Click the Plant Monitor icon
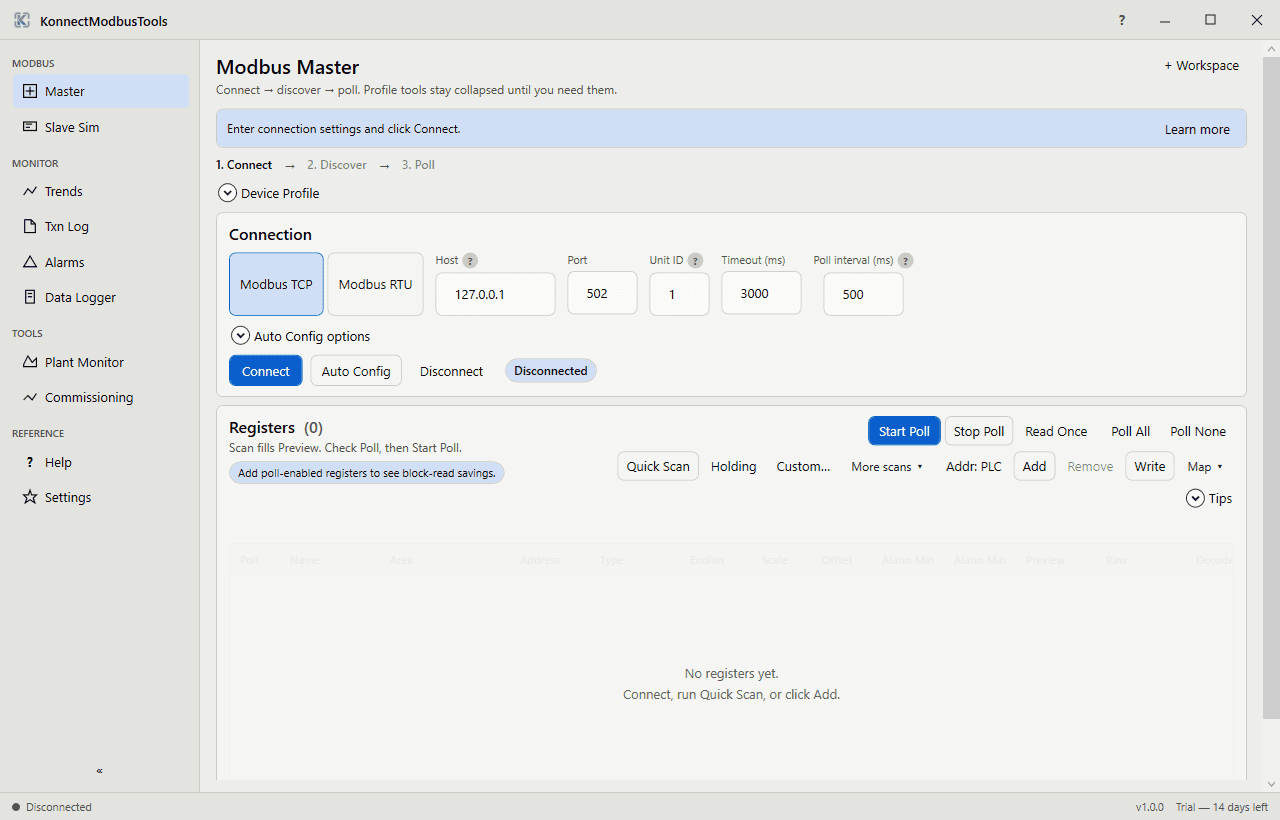 [x=30, y=362]
